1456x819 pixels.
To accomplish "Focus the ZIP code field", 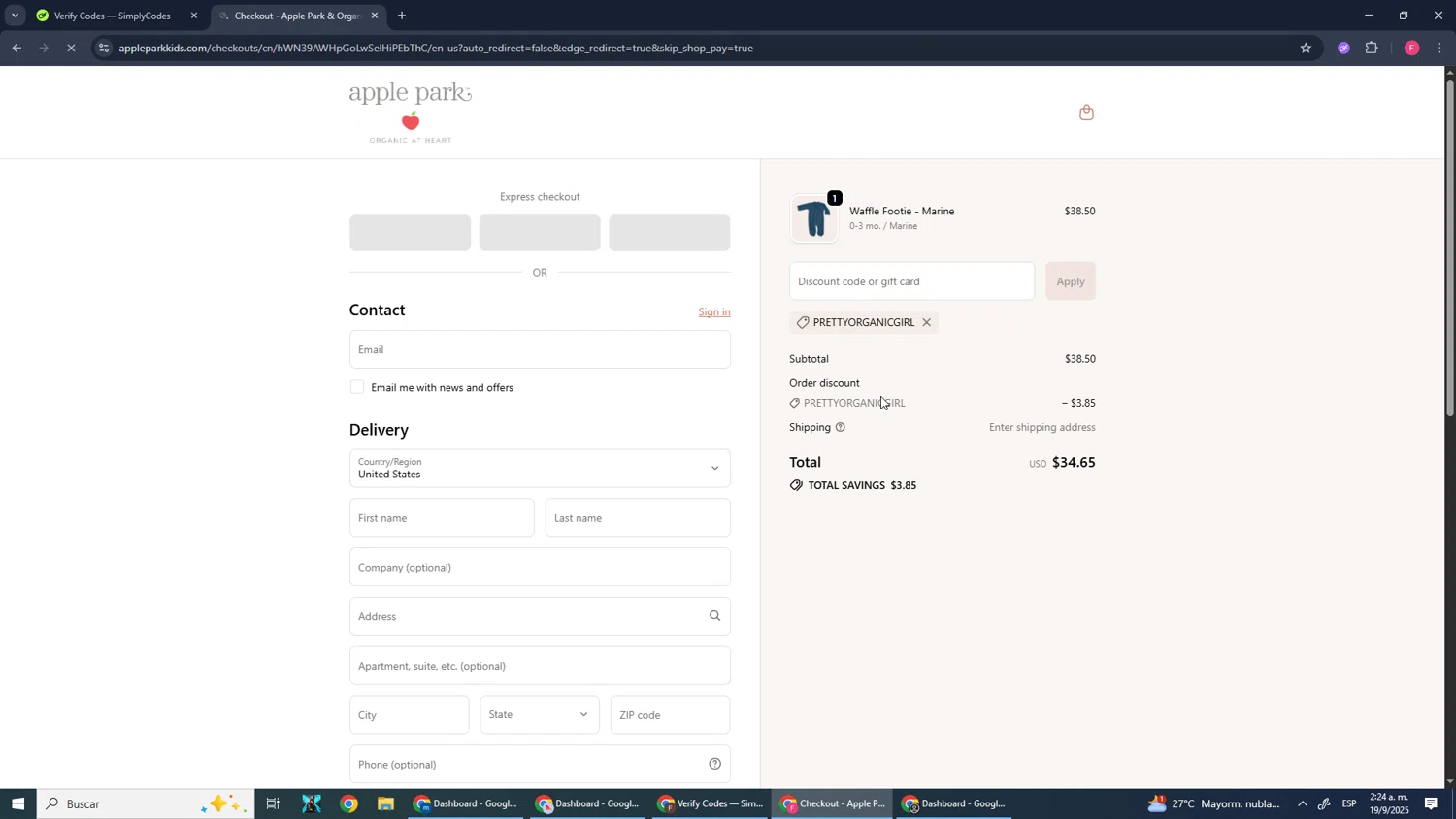I will pyautogui.click(x=670, y=714).
